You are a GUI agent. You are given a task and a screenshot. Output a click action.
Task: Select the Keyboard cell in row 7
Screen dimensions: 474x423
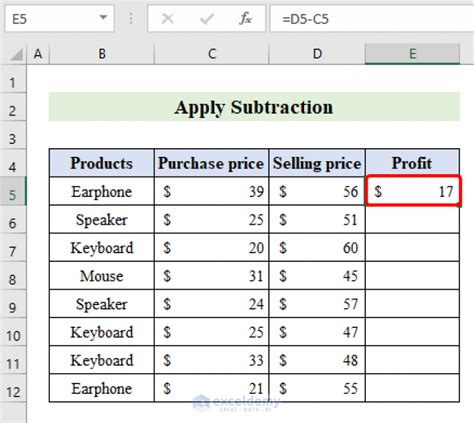point(102,248)
